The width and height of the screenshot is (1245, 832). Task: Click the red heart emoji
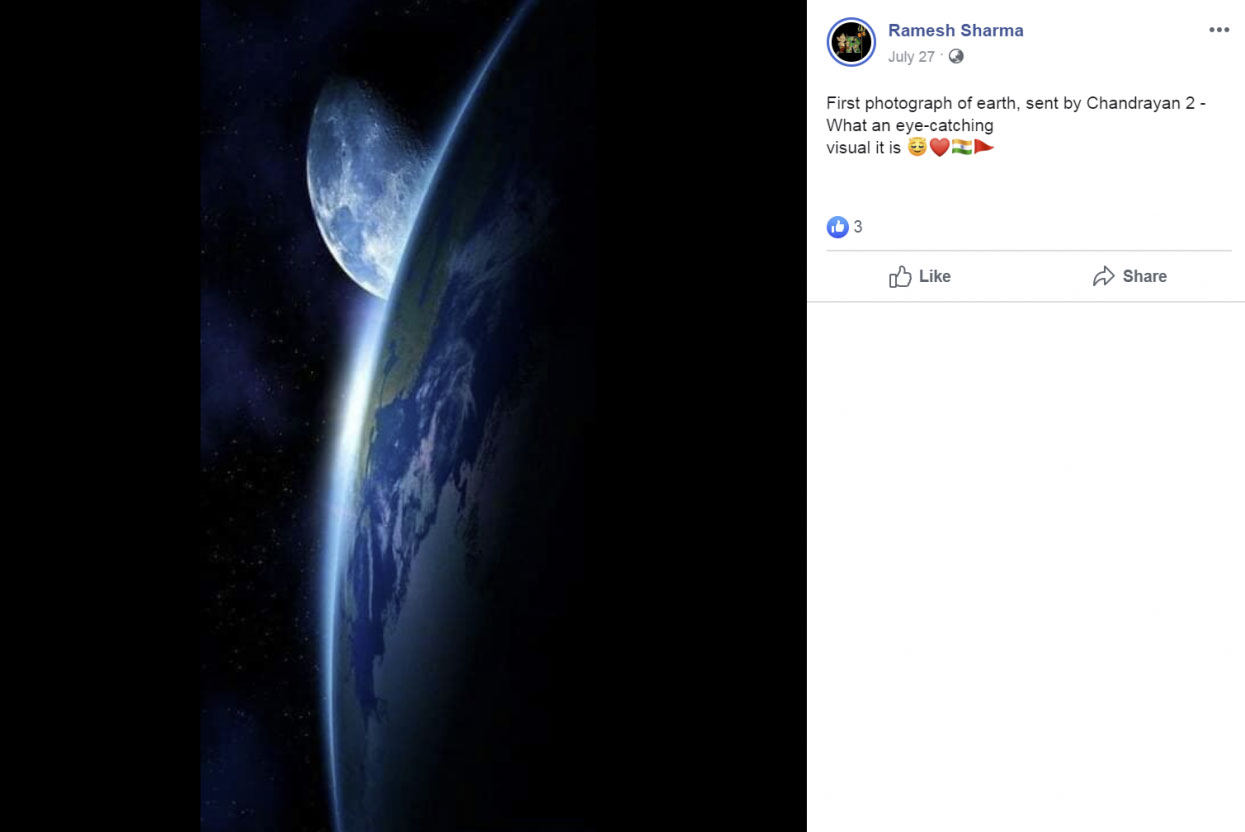click(939, 148)
